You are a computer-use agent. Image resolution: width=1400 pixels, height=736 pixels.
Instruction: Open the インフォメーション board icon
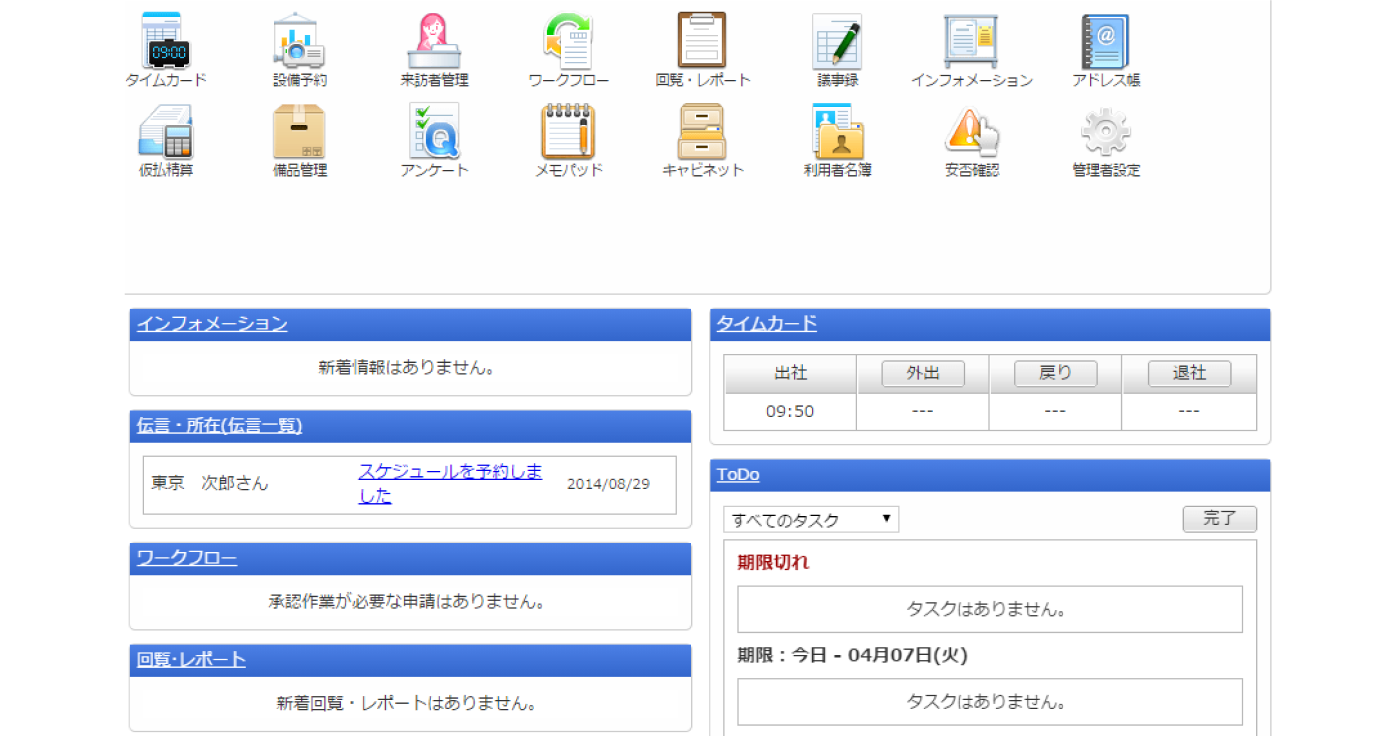point(971,41)
